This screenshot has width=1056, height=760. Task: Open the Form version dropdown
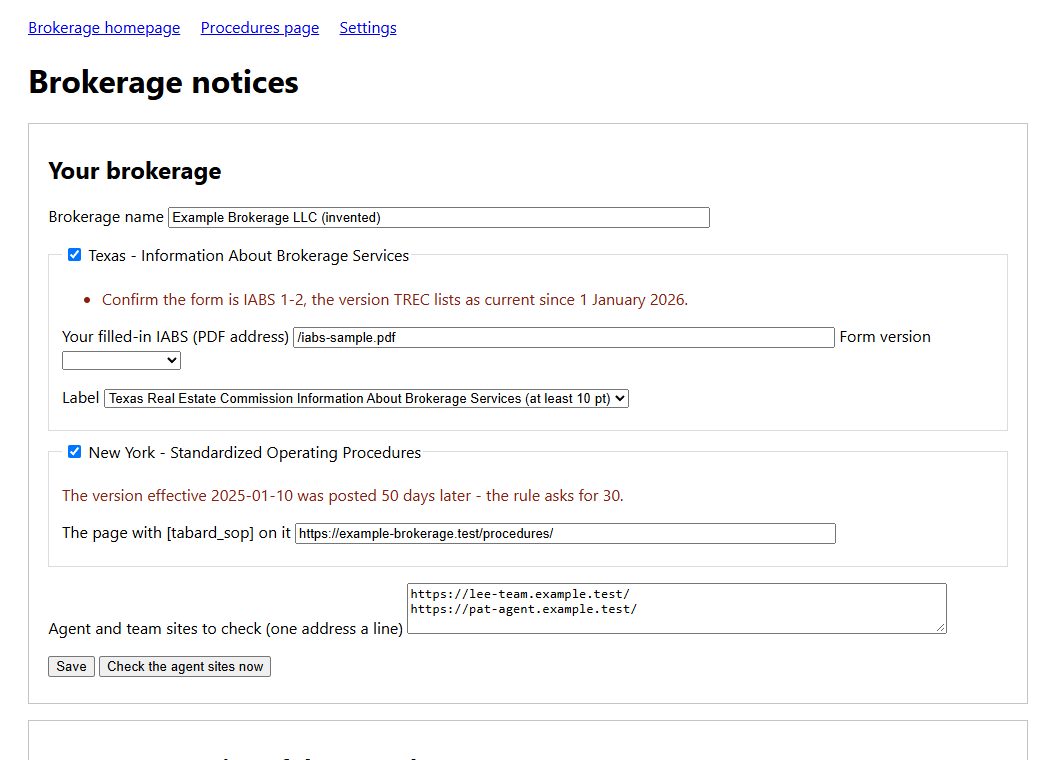tap(121, 360)
